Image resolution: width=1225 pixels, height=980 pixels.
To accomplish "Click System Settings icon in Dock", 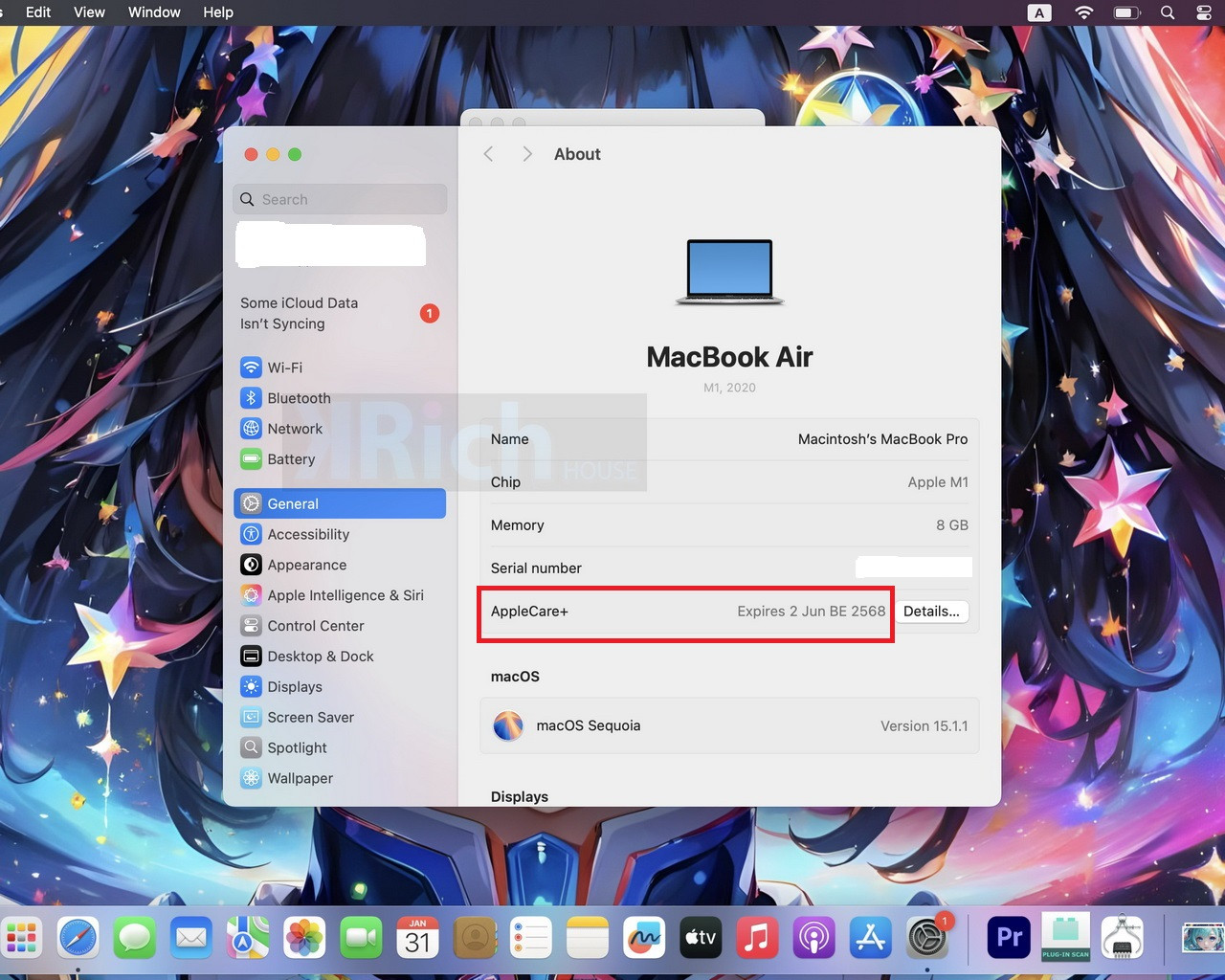I will 927,938.
